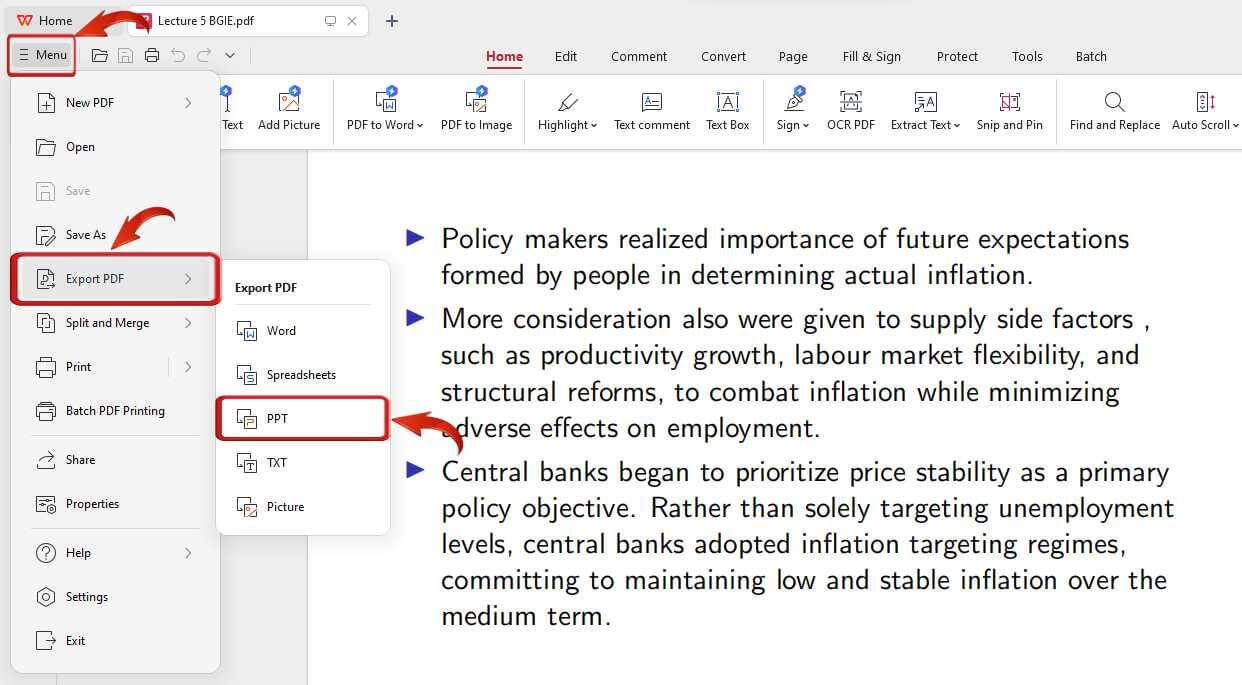Open Properties from the menu

115,503
